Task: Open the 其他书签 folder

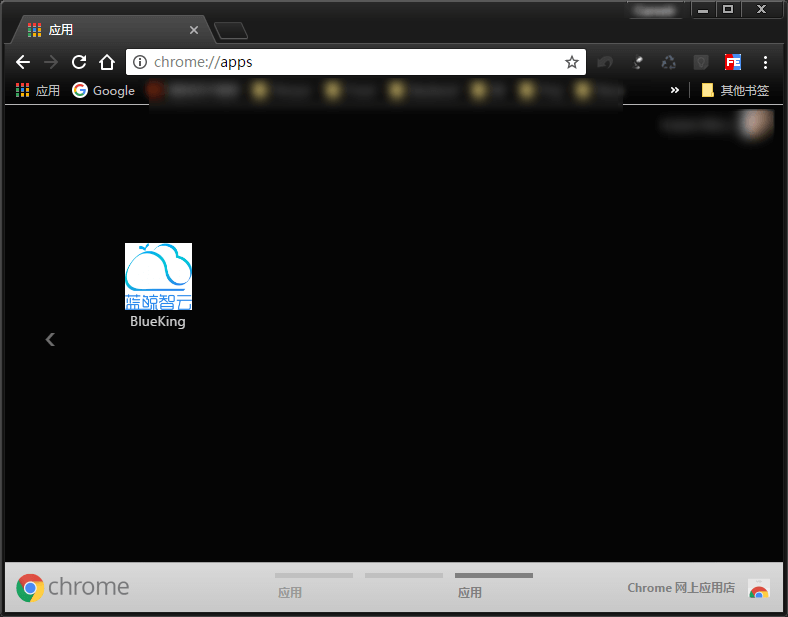Action: [x=735, y=90]
